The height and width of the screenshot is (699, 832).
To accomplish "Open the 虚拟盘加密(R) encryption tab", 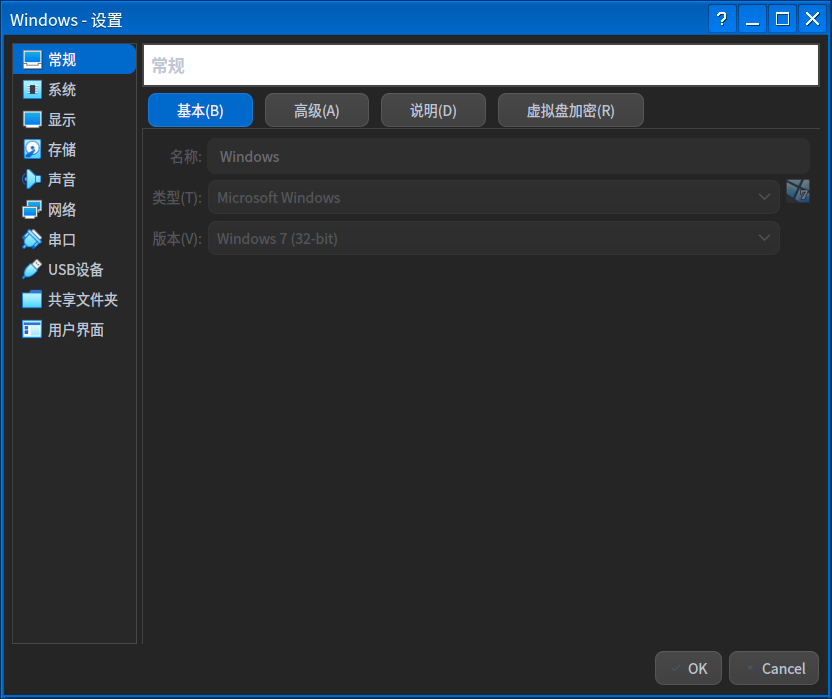I will pos(570,111).
